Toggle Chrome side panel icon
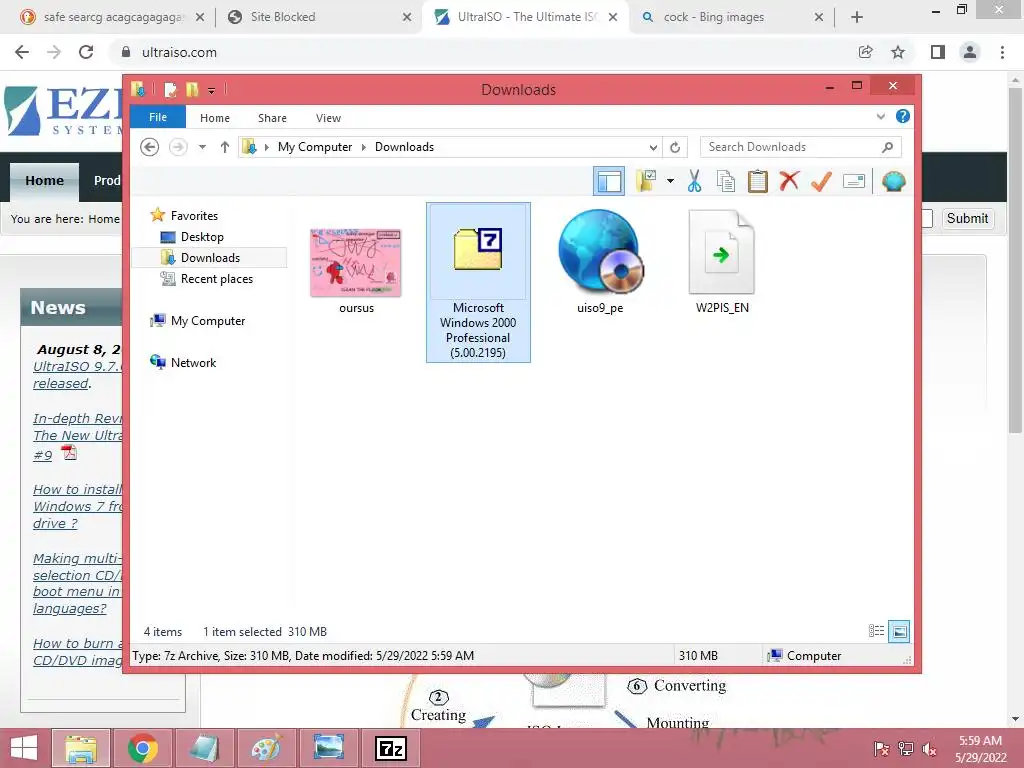The height and width of the screenshot is (768, 1024). click(x=938, y=52)
